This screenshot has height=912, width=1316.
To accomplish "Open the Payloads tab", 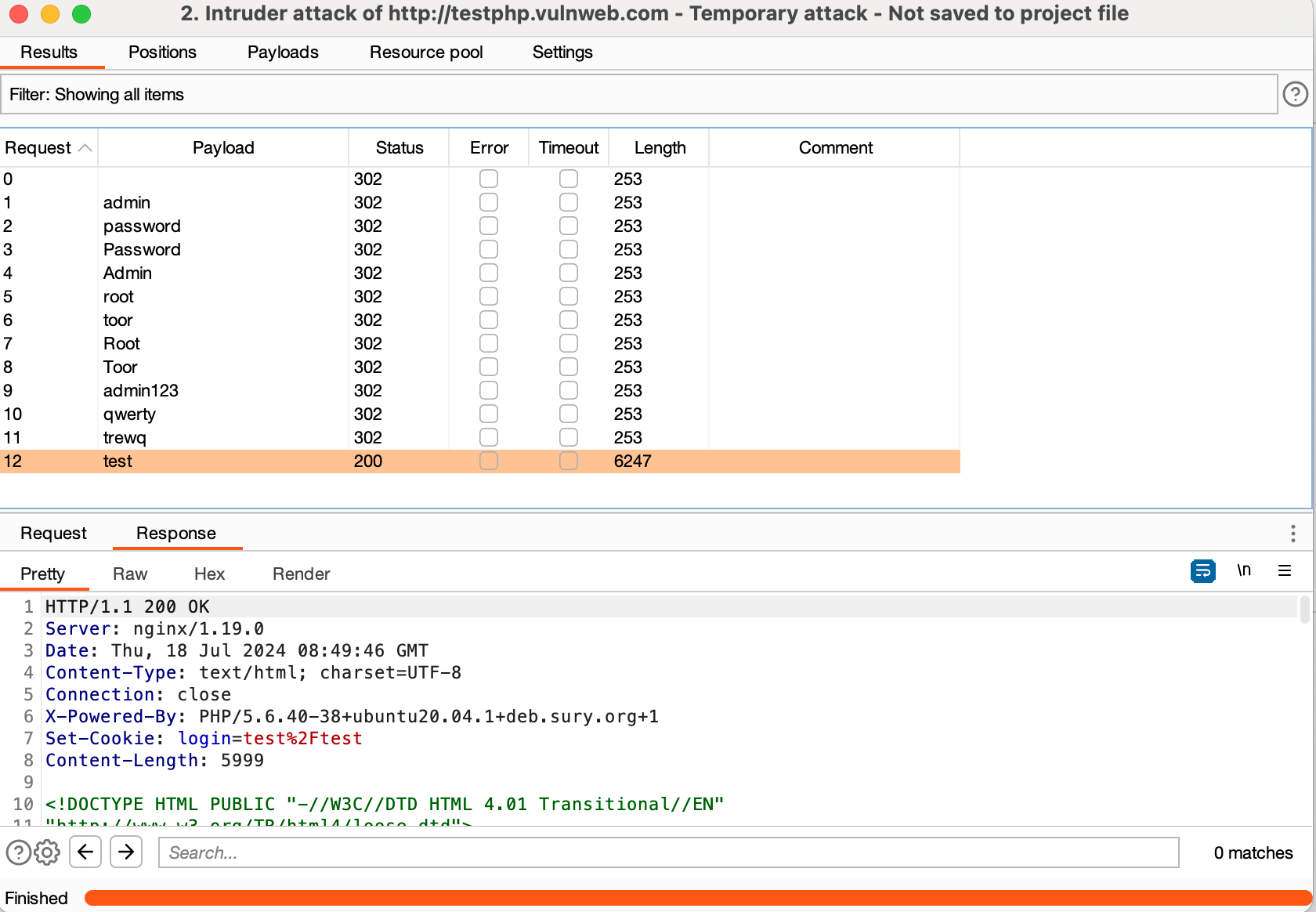I will tap(283, 52).
